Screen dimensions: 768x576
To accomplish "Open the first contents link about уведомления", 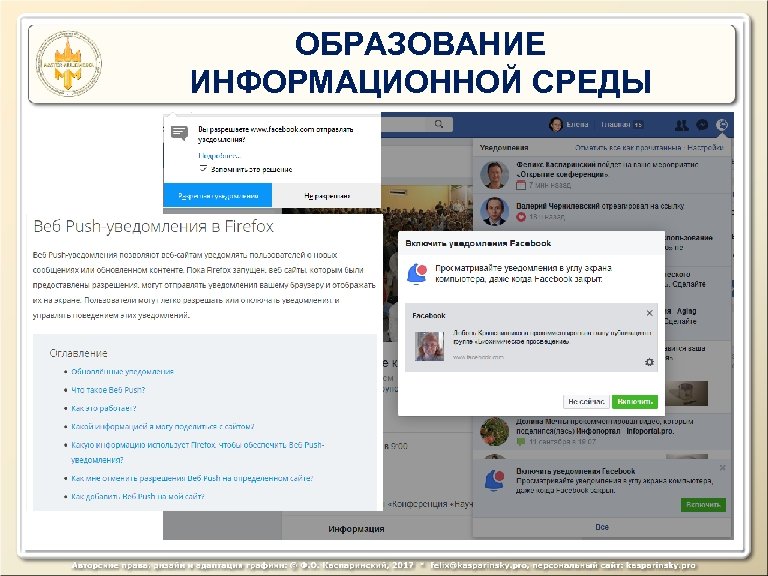I will click(122, 371).
